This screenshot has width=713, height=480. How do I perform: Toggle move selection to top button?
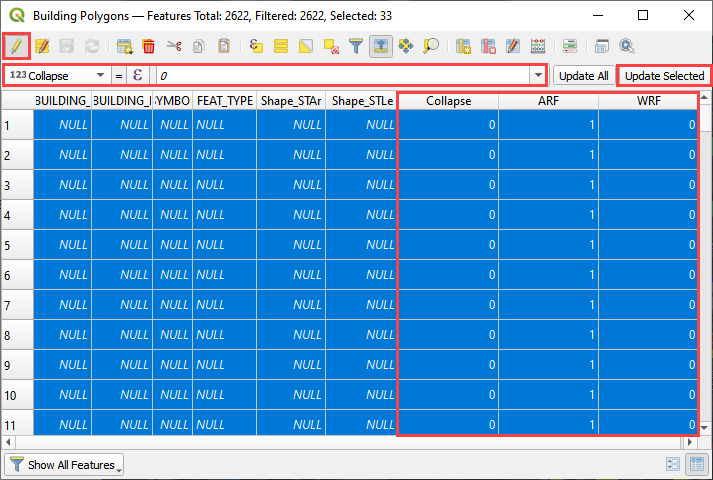tap(381, 46)
